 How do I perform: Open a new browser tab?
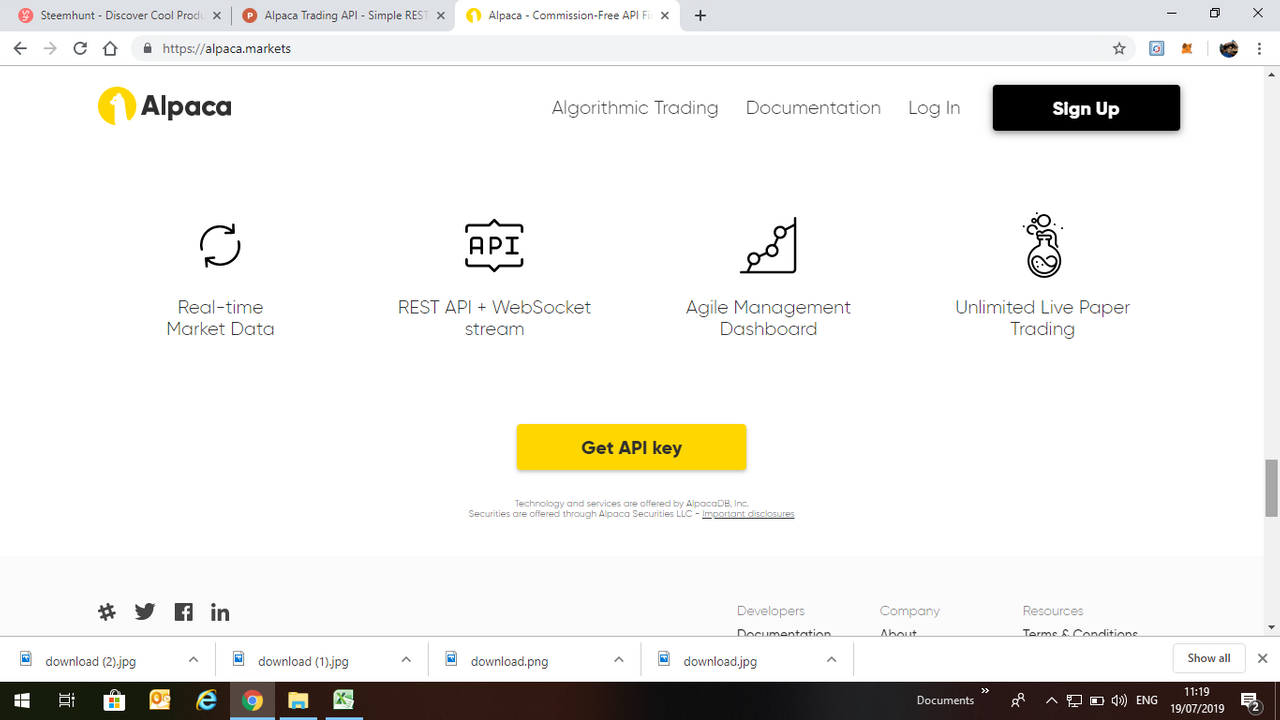pyautogui.click(x=700, y=16)
